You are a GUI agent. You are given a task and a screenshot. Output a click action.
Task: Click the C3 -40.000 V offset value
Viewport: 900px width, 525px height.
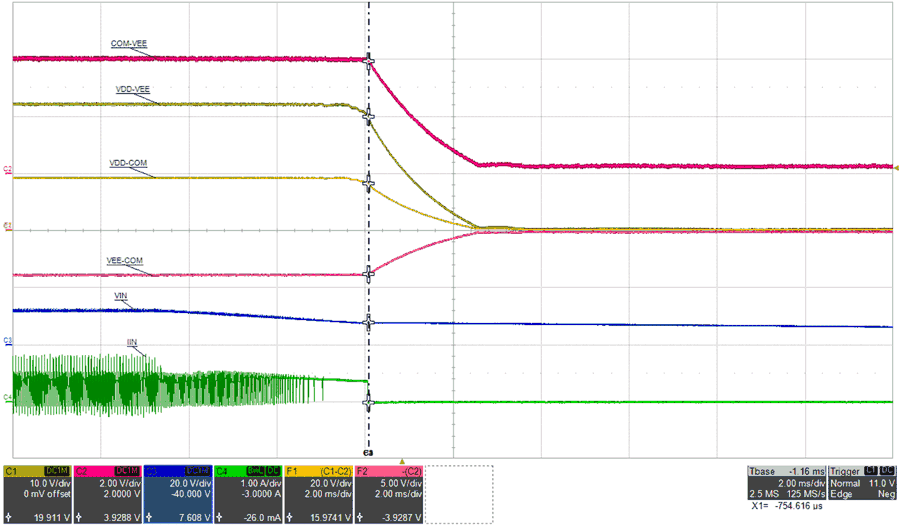pos(192,493)
